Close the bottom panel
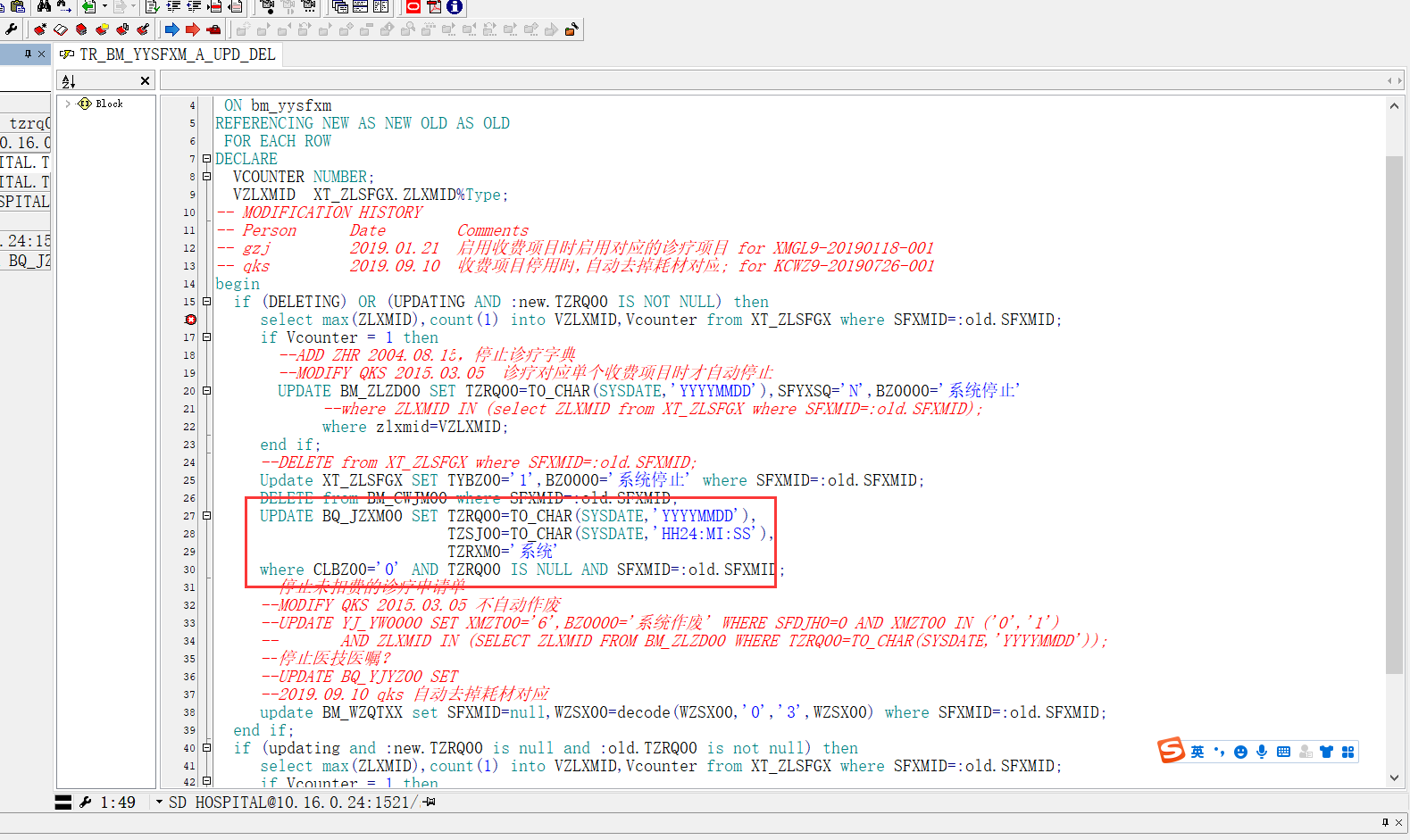Viewport: 1410px width, 840px height. pyautogui.click(x=1398, y=822)
